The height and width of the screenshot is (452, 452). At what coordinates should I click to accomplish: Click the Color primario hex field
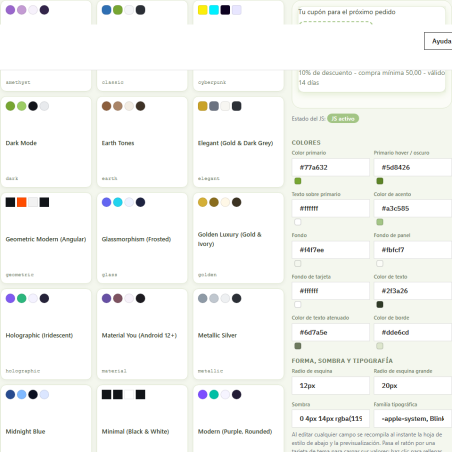(x=331, y=167)
